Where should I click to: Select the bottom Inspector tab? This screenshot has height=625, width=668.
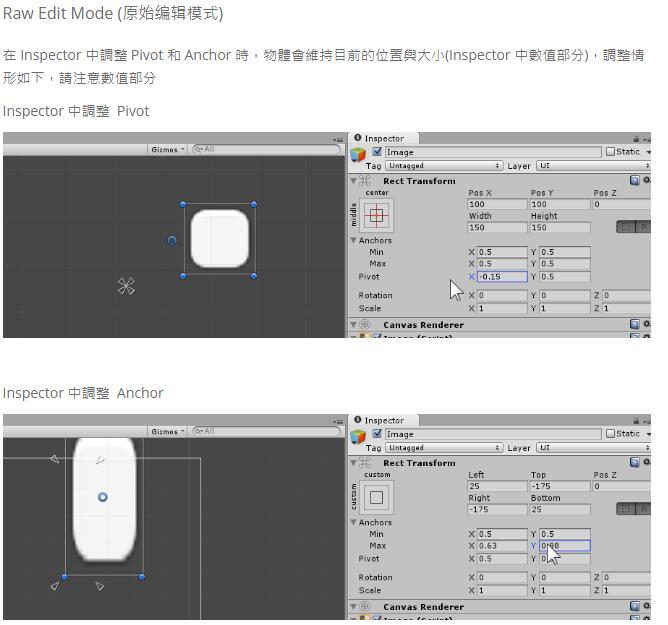[x=384, y=421]
